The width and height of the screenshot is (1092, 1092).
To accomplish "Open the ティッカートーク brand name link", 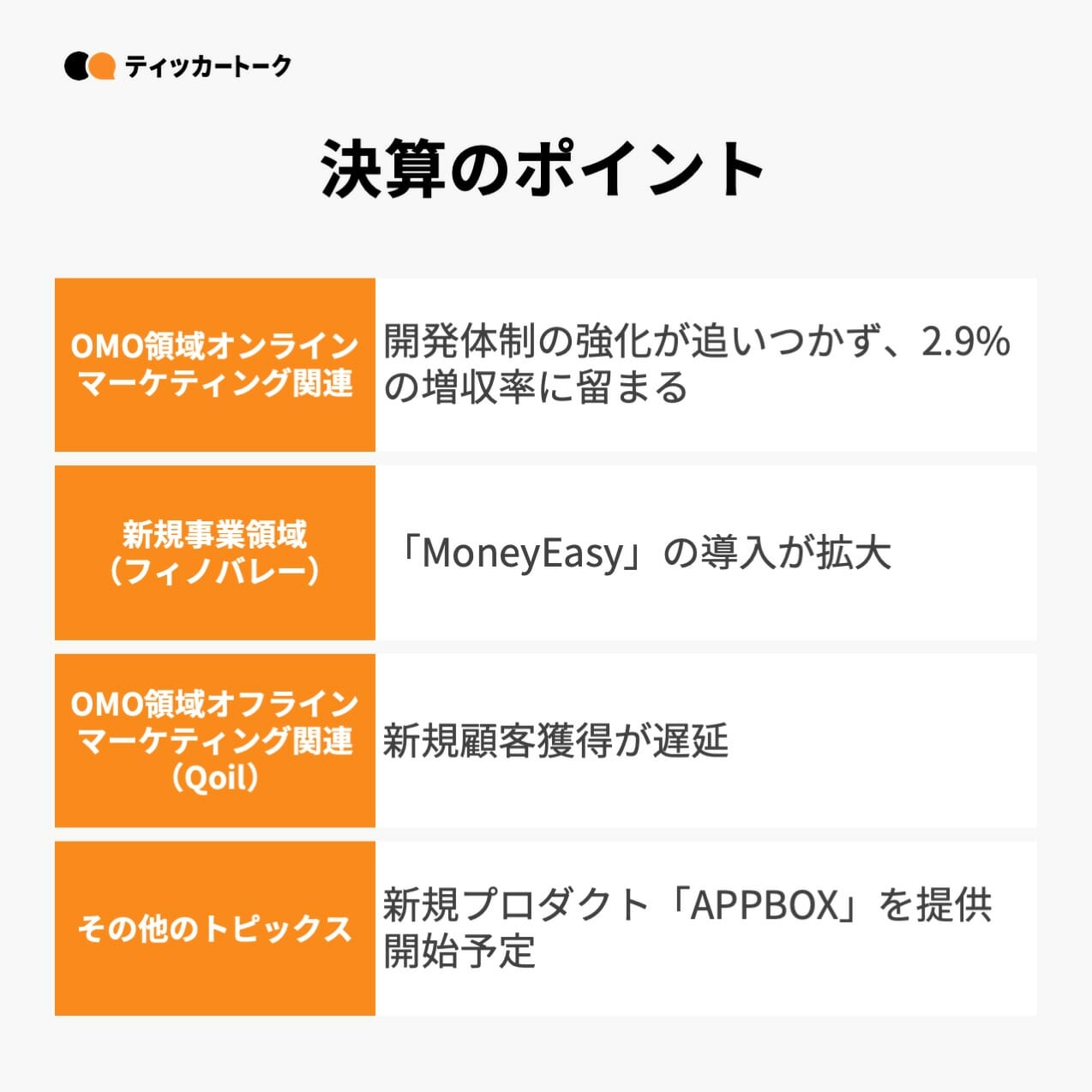I will pyautogui.click(x=207, y=66).
